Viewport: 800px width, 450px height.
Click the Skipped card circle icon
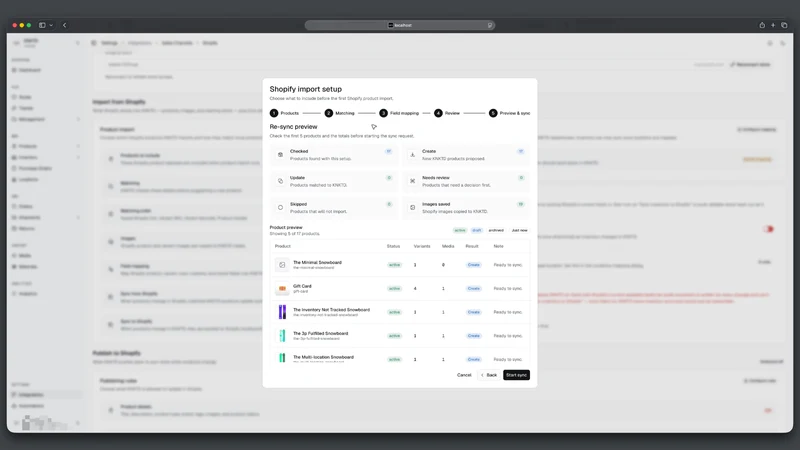click(x=280, y=207)
